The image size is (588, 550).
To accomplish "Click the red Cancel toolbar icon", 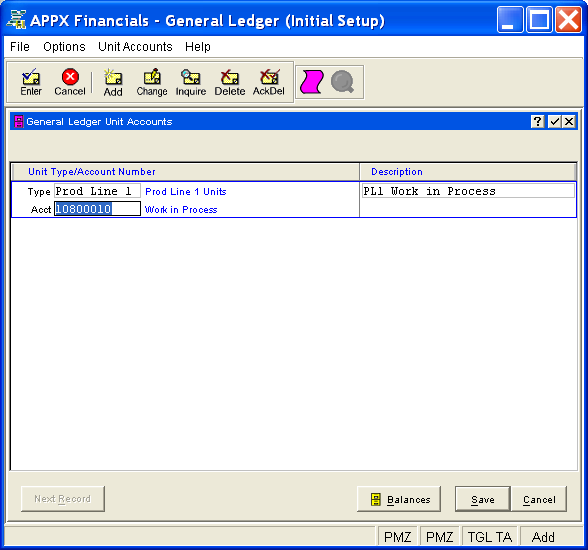I will point(70,82).
